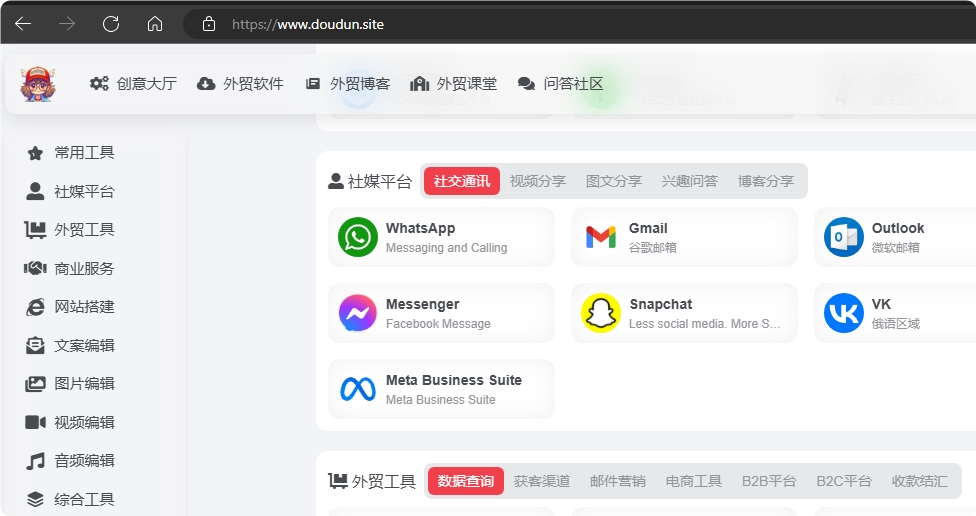Open 外贸博客 in top navigation
976x516 pixels.
[x=347, y=83]
